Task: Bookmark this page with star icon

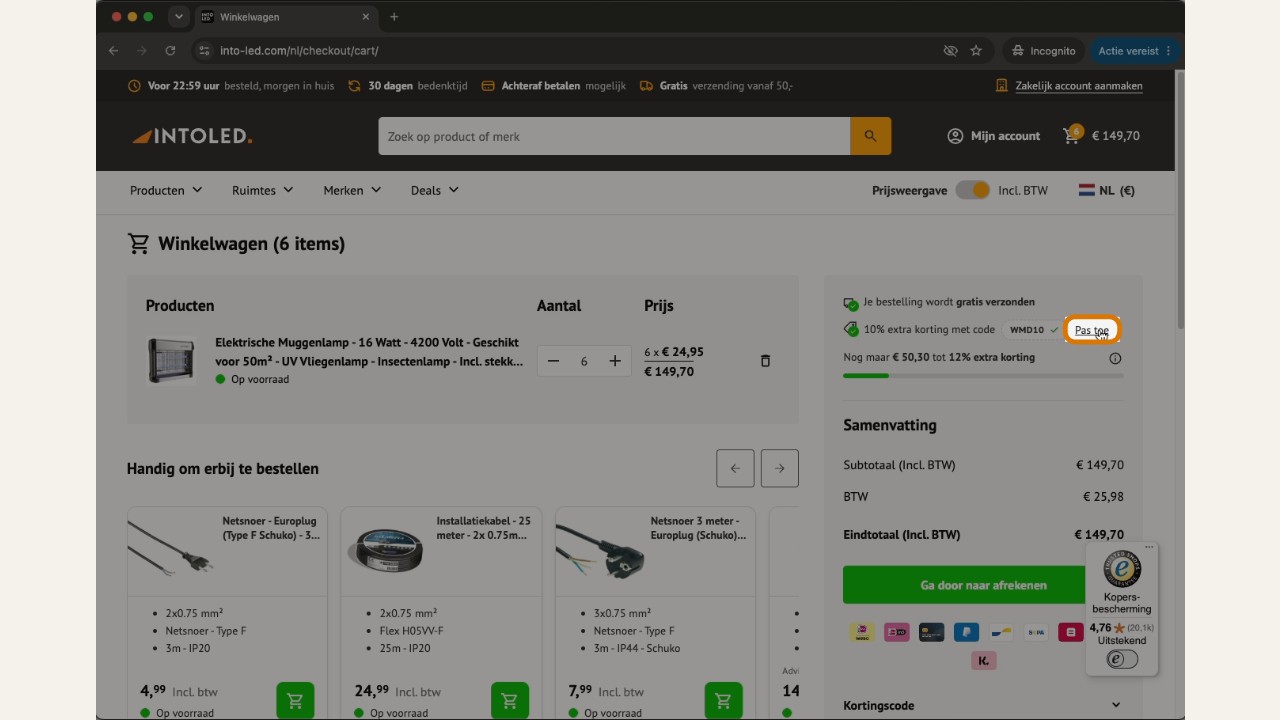Action: click(x=976, y=50)
